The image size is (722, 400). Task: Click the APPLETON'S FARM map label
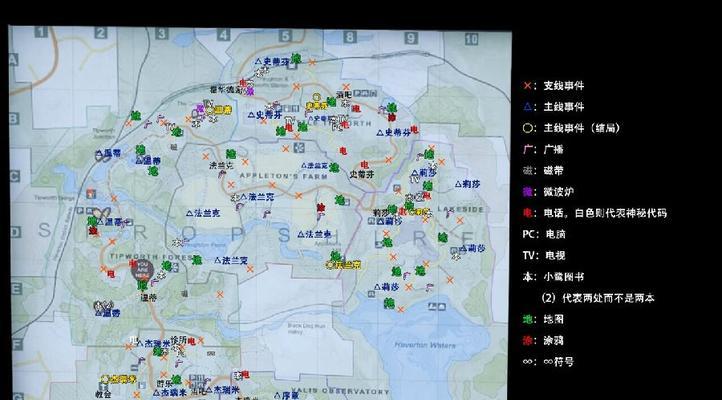284,176
